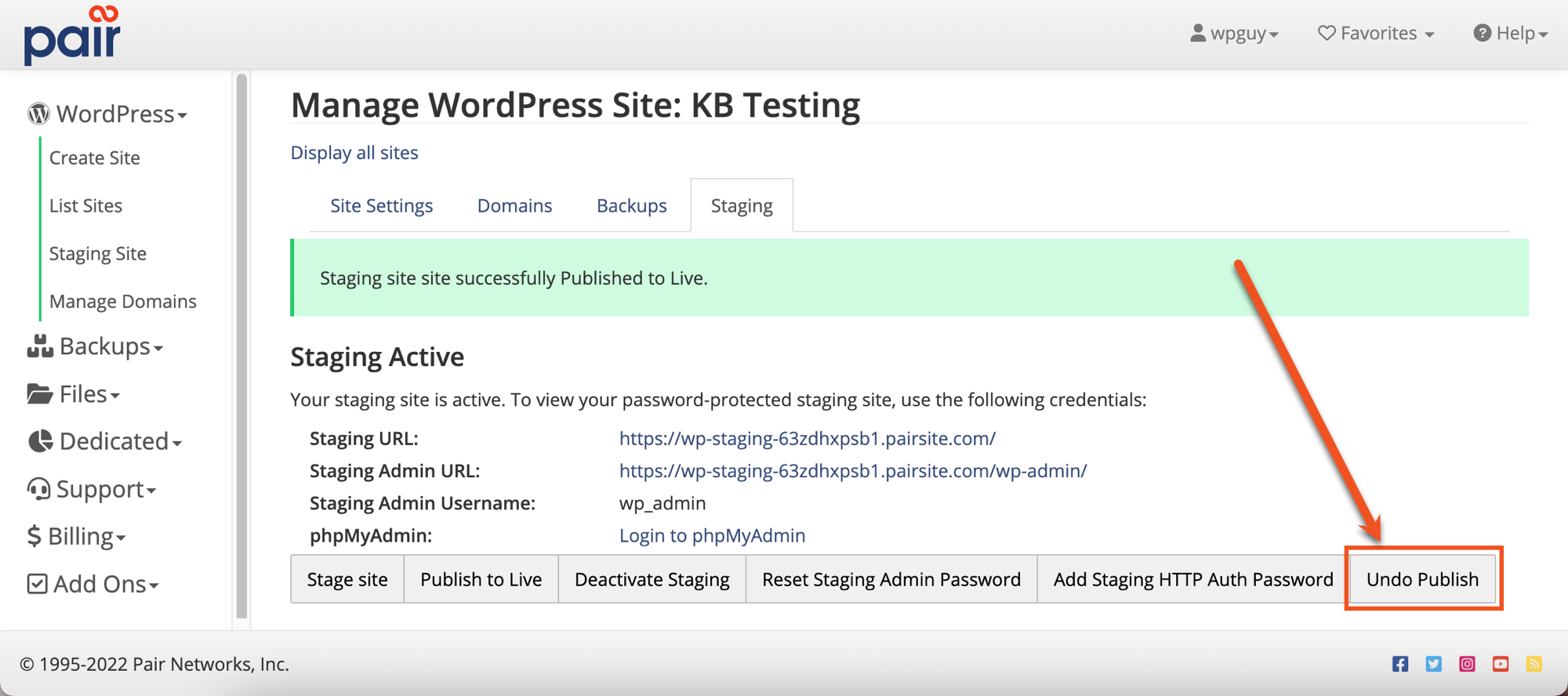Click the user profile icon beside wpguy
1568x696 pixels.
(1198, 33)
